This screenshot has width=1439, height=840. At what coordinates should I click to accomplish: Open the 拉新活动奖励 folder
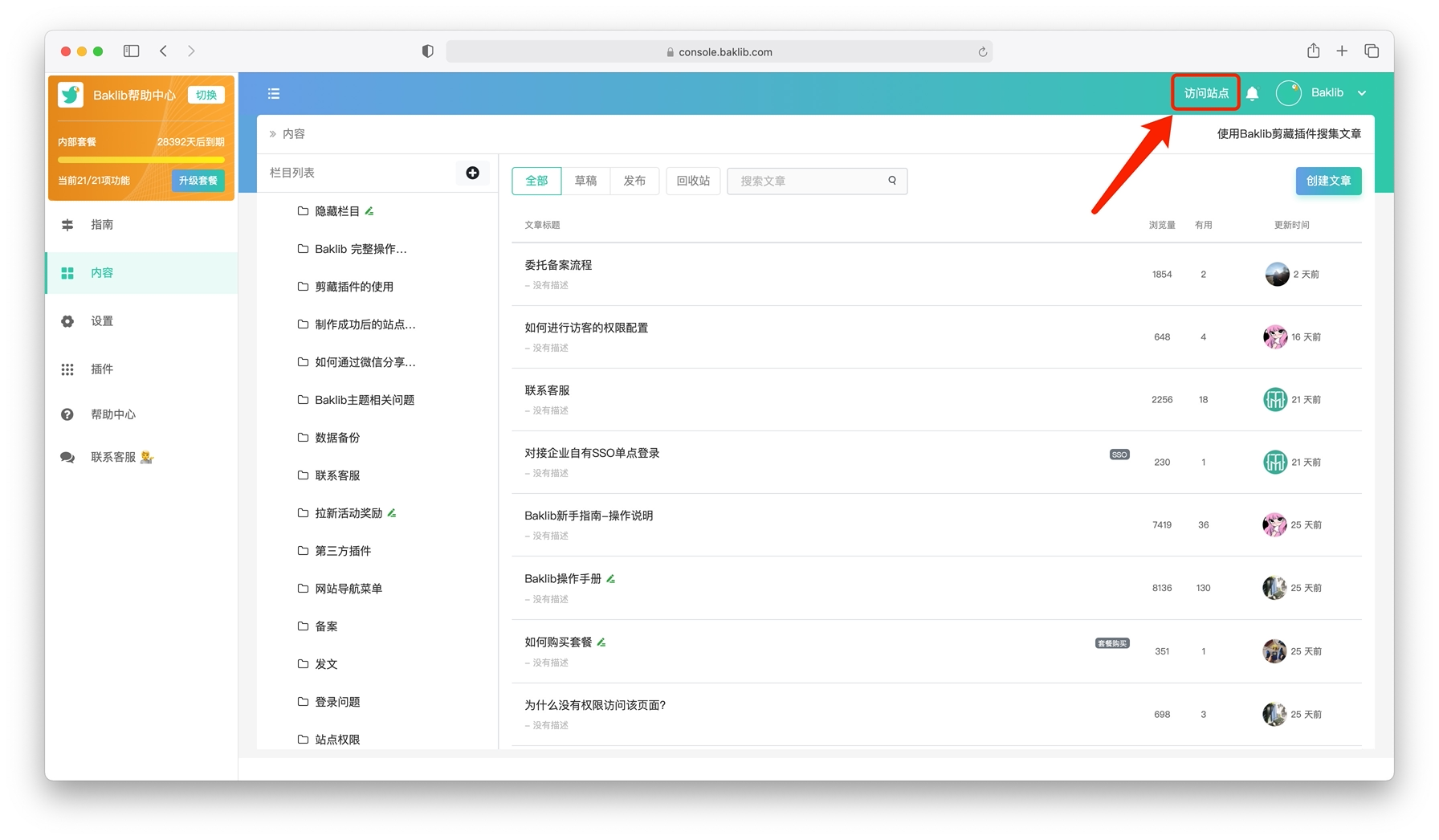(x=347, y=513)
